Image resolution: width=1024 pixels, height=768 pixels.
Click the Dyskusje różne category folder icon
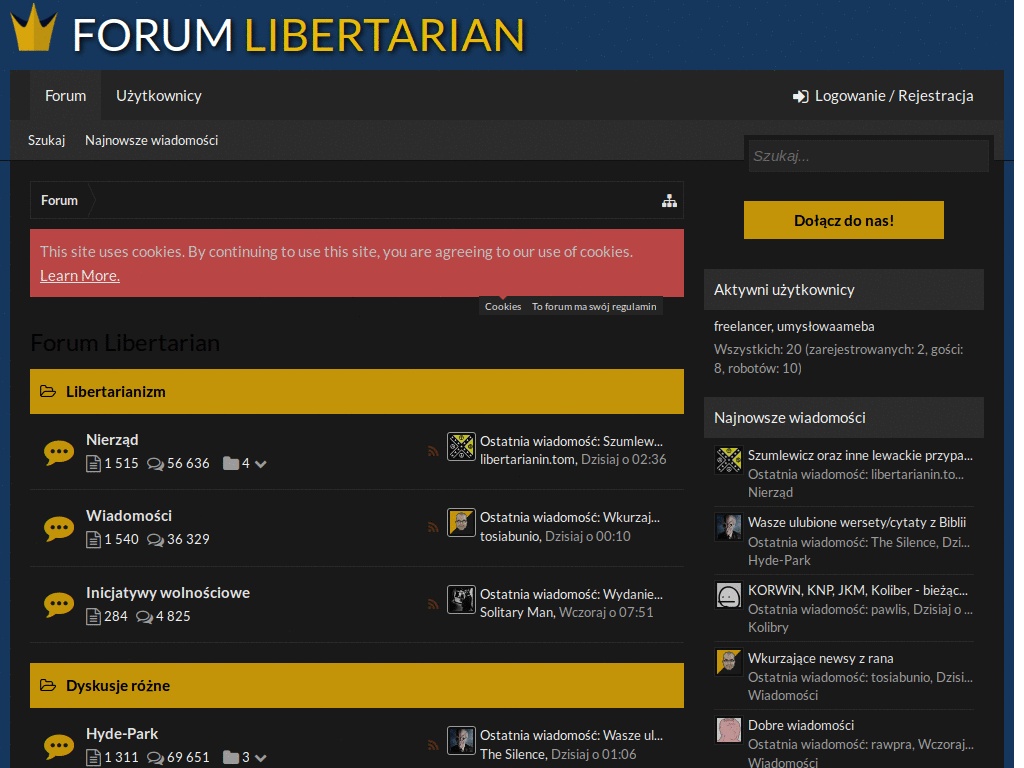click(x=48, y=685)
